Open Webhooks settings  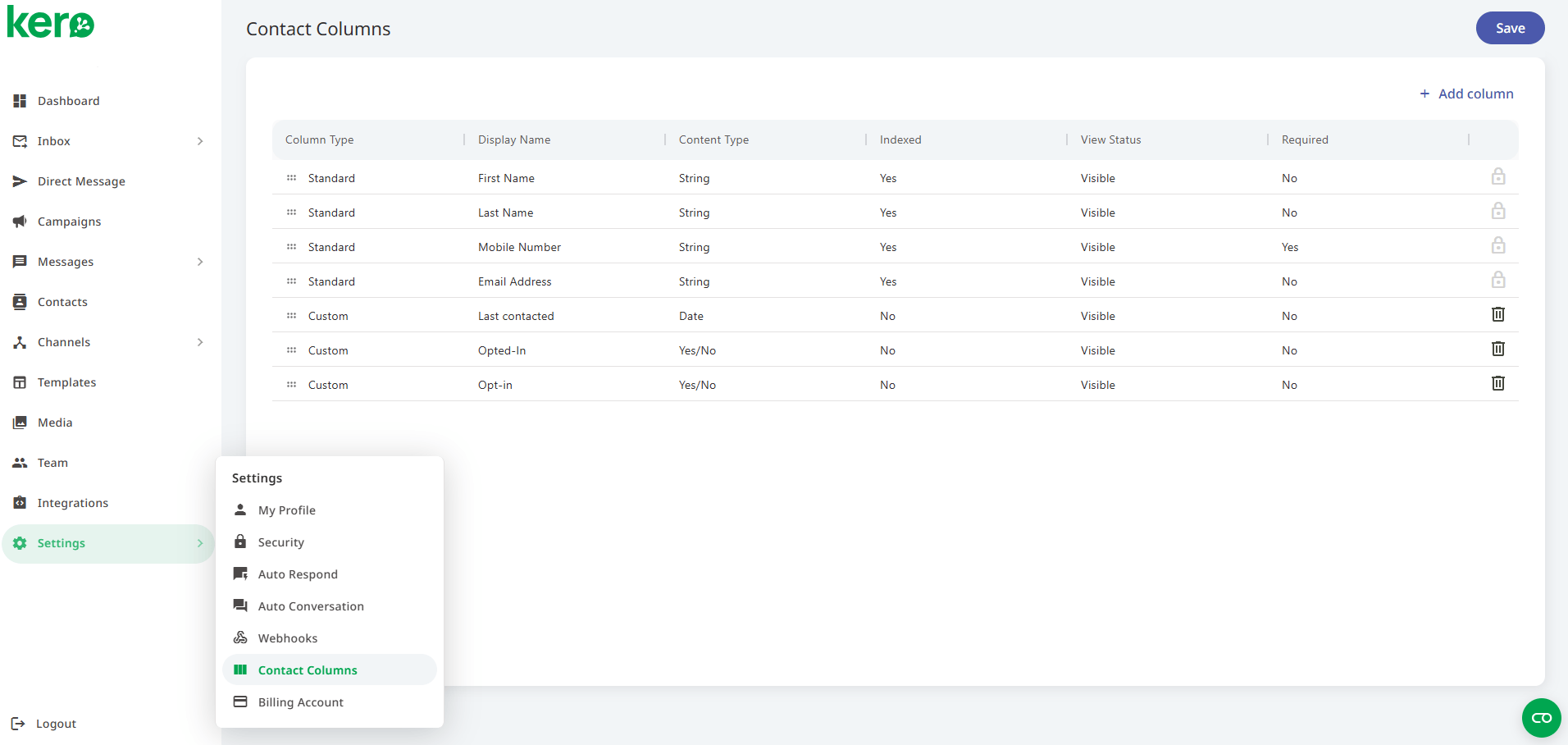click(x=330, y=638)
